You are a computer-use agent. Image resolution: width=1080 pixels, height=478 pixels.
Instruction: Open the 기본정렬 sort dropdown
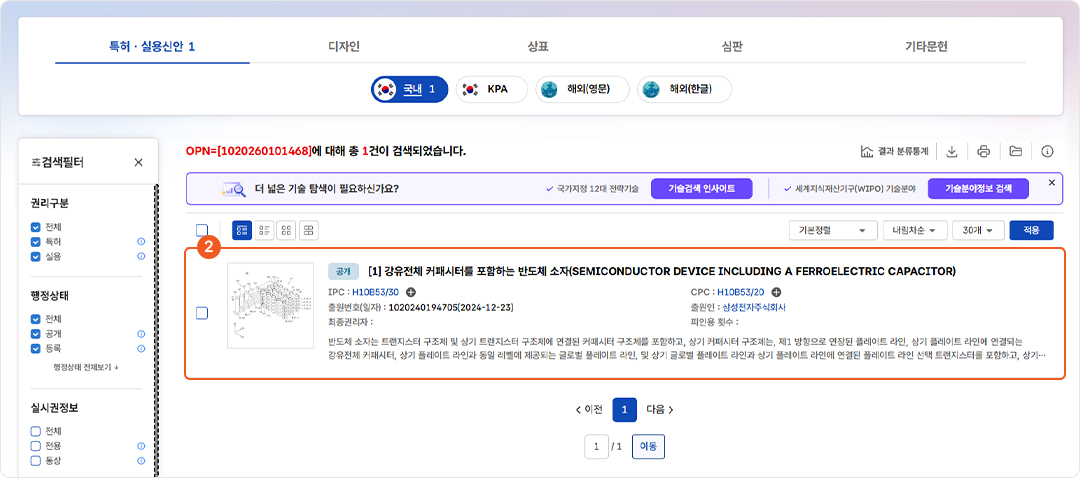click(833, 230)
